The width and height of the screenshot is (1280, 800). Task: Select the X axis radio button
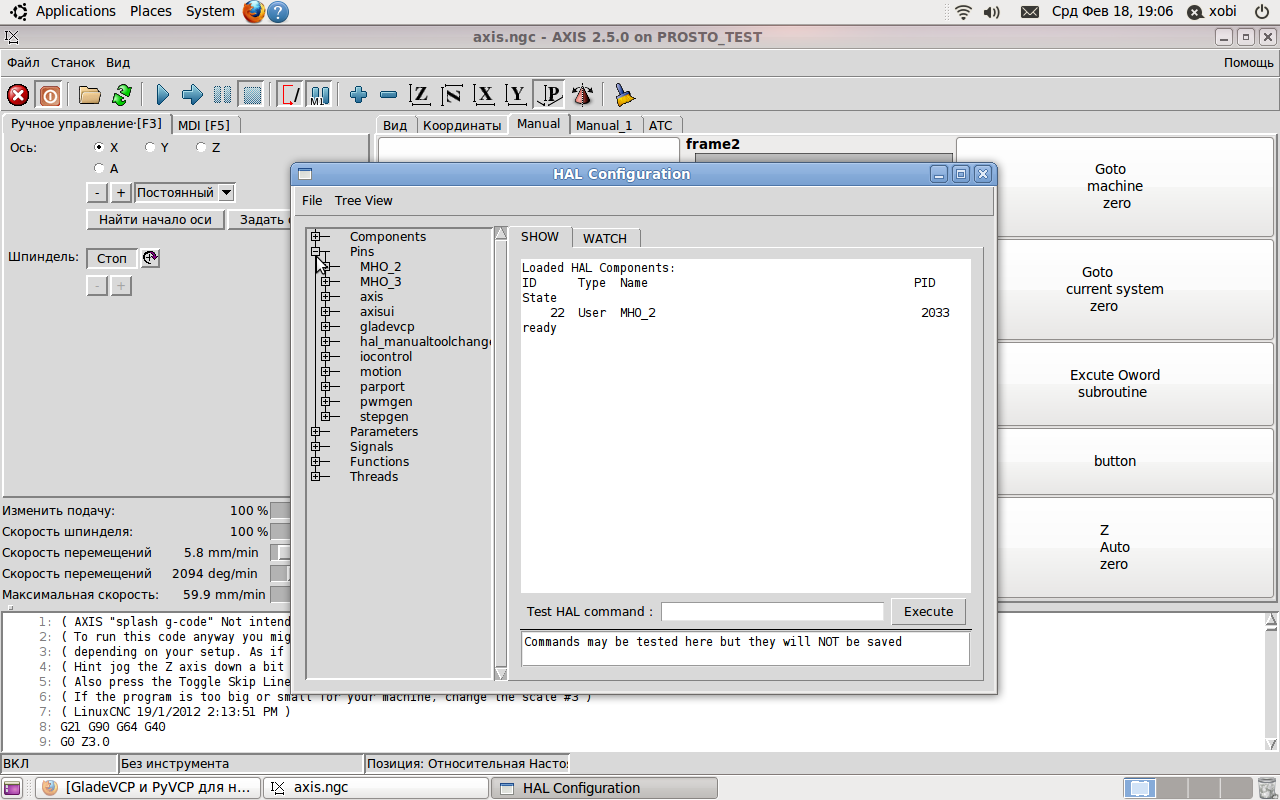point(99,147)
